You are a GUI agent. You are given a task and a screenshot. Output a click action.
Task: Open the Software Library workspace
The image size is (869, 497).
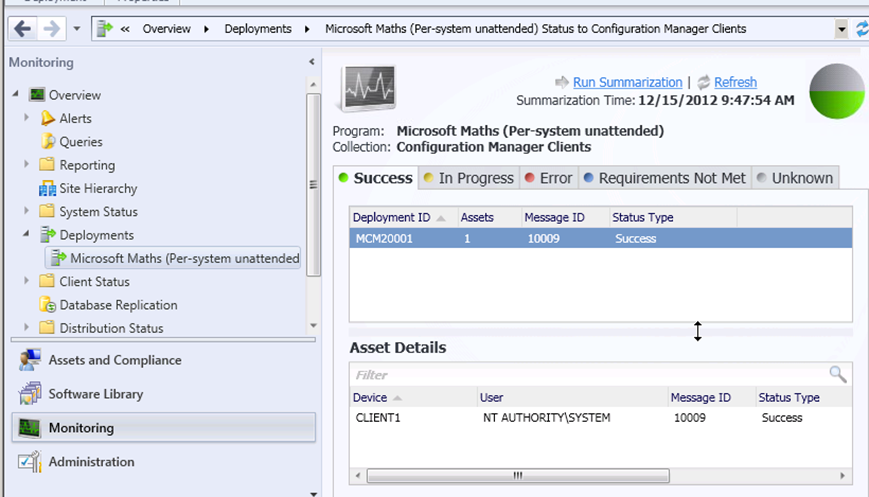click(163, 394)
